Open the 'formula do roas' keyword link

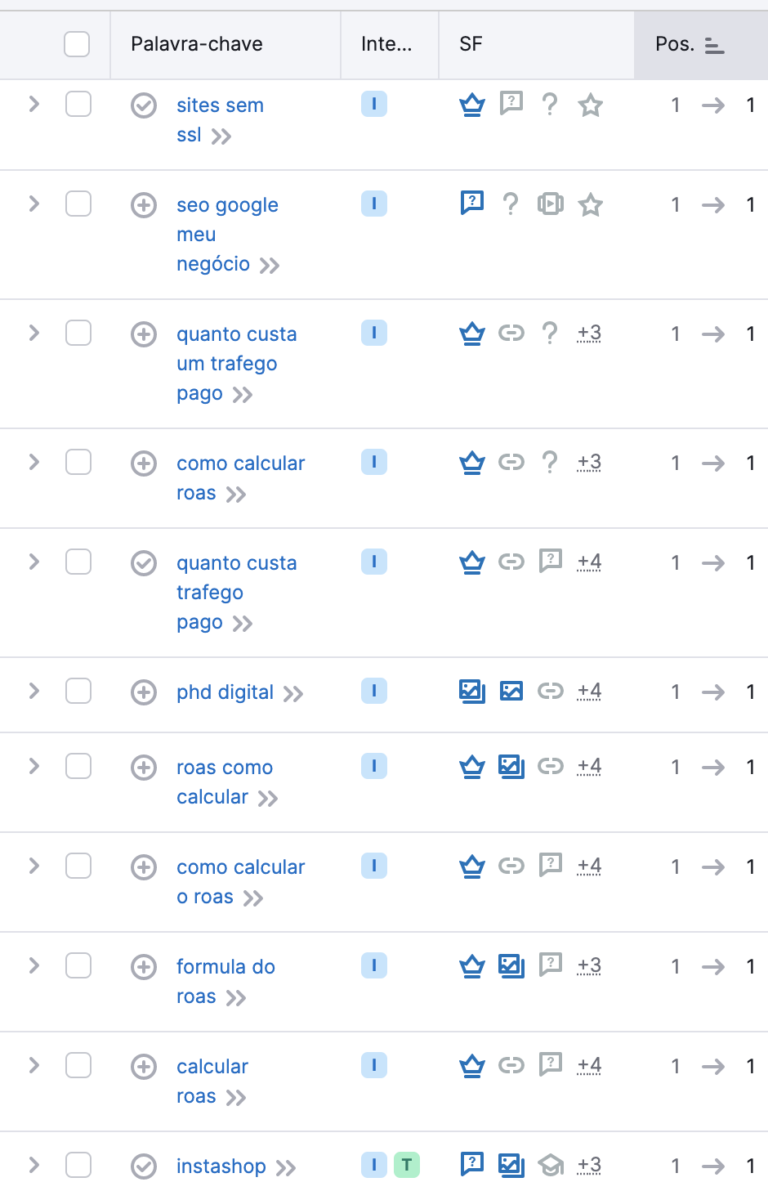tap(226, 981)
